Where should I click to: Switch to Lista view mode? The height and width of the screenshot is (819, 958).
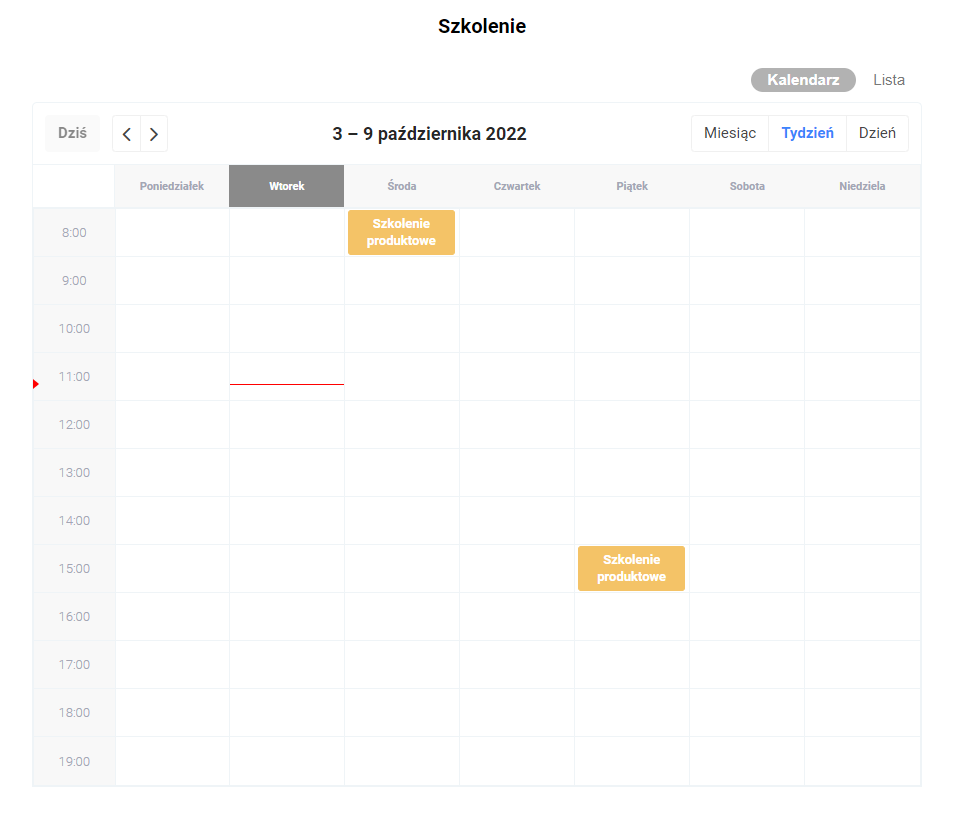[x=889, y=80]
